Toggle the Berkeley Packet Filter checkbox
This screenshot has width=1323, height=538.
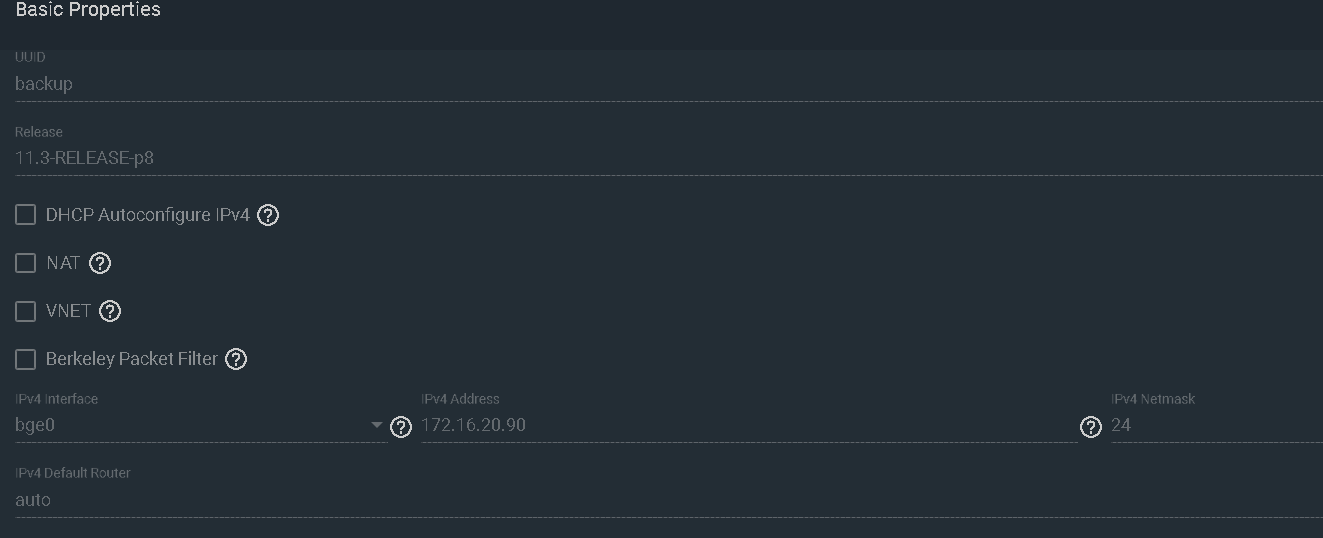pyautogui.click(x=26, y=359)
